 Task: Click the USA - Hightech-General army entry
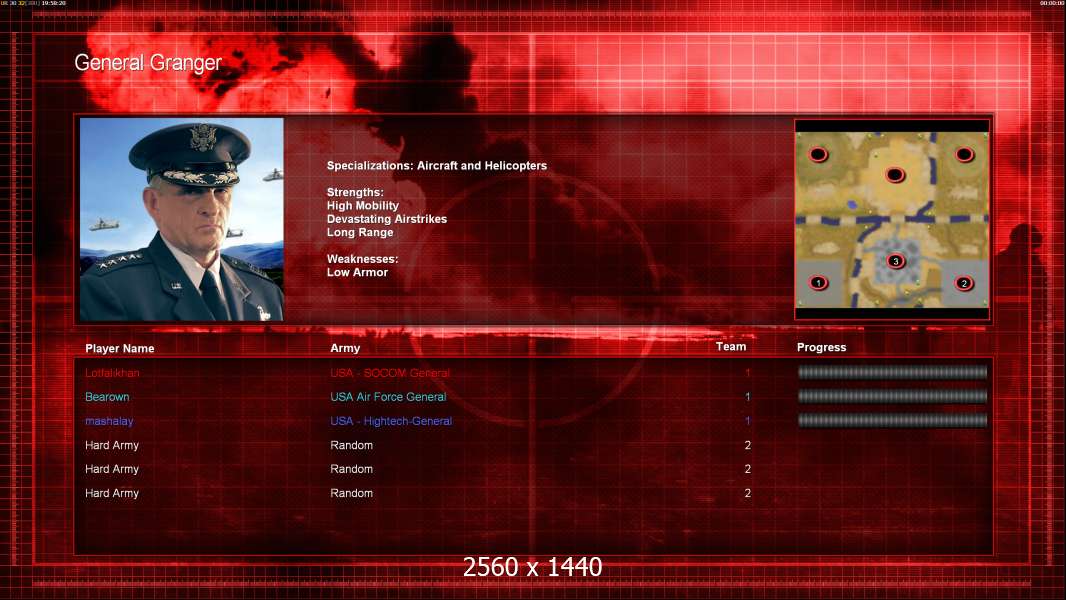pos(391,421)
